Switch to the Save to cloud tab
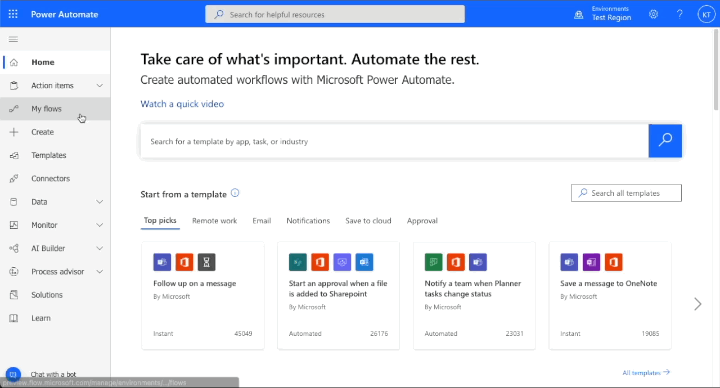 point(368,221)
